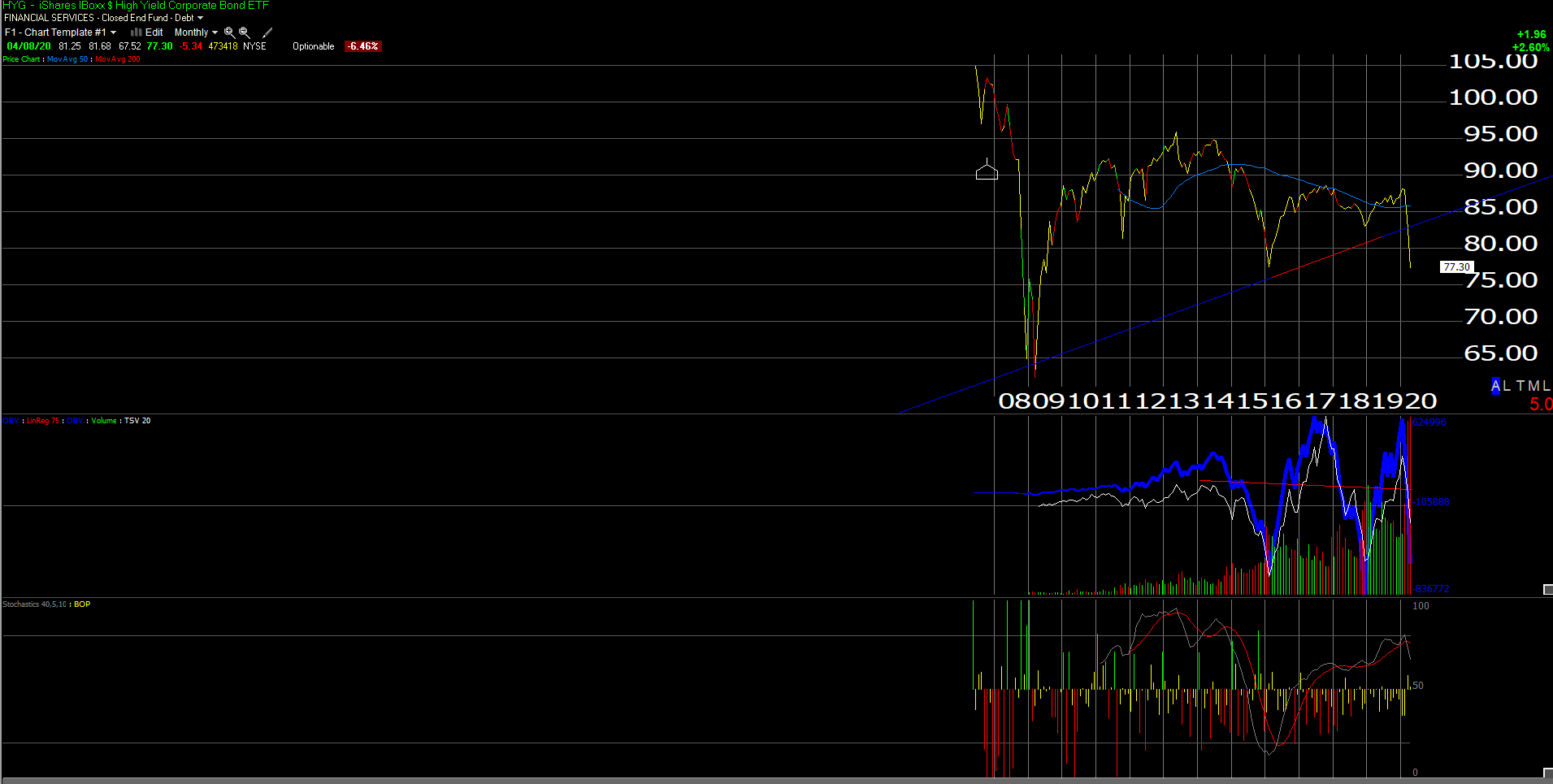Click the 65.00 price axis label

coord(1500,353)
